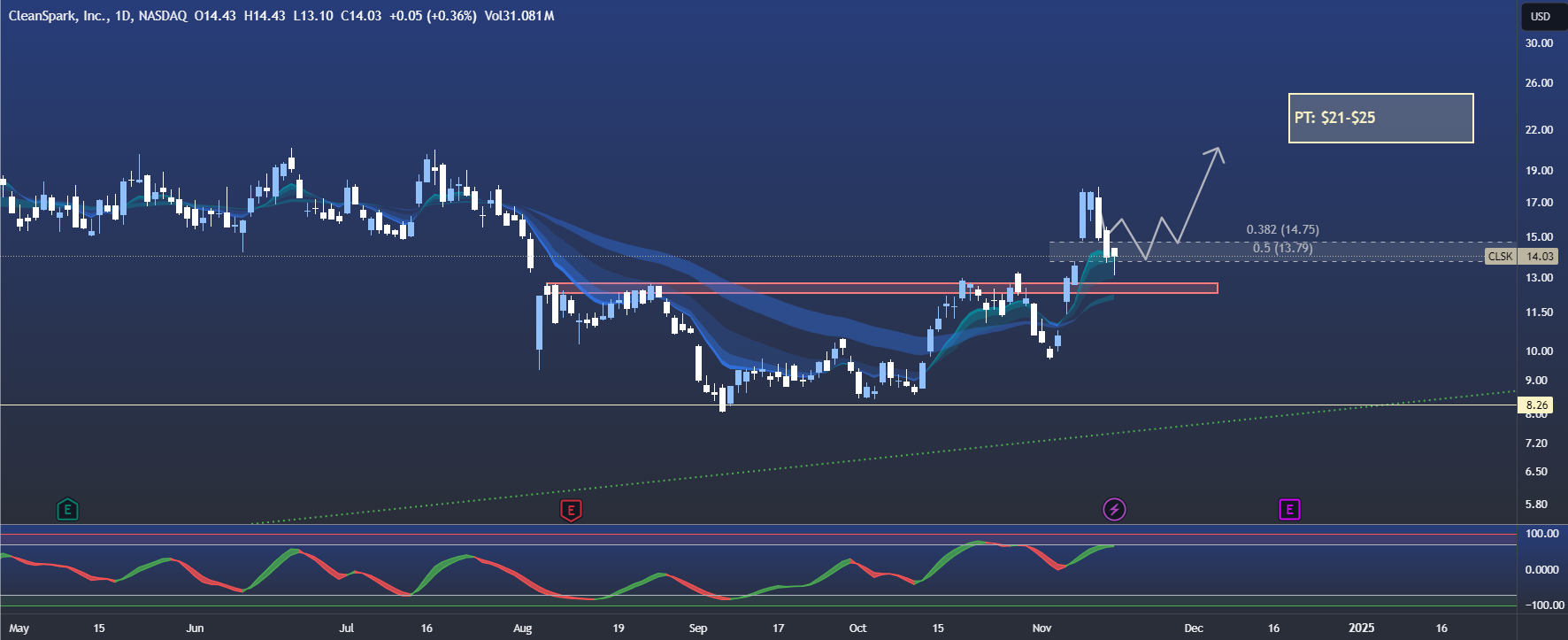Click the 14.03 current price label
Image resolution: width=1568 pixels, height=640 pixels.
1540,257
